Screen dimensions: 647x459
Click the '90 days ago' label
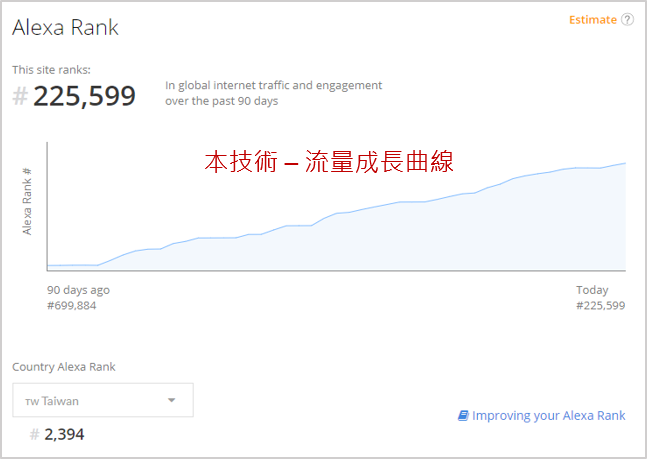(x=78, y=290)
